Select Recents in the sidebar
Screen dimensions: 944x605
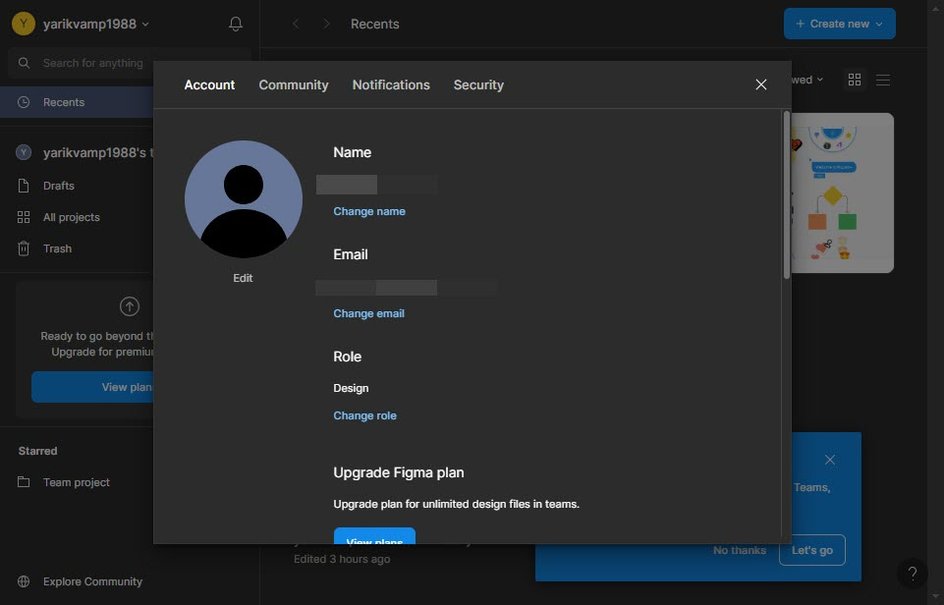[77, 102]
